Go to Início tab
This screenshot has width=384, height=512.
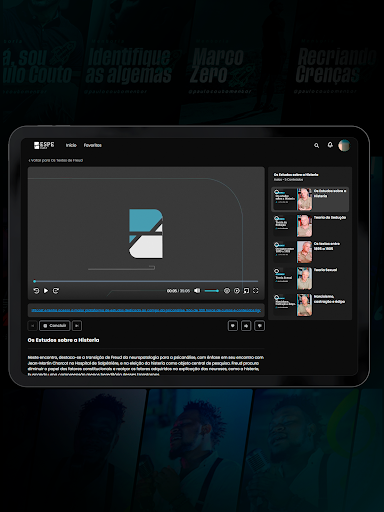71,145
